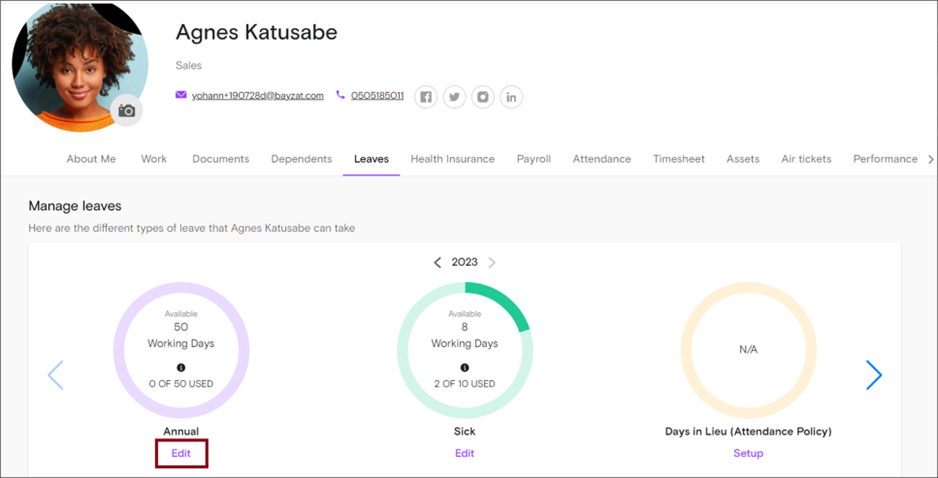Open the Instagram profile icon

pyautogui.click(x=483, y=97)
